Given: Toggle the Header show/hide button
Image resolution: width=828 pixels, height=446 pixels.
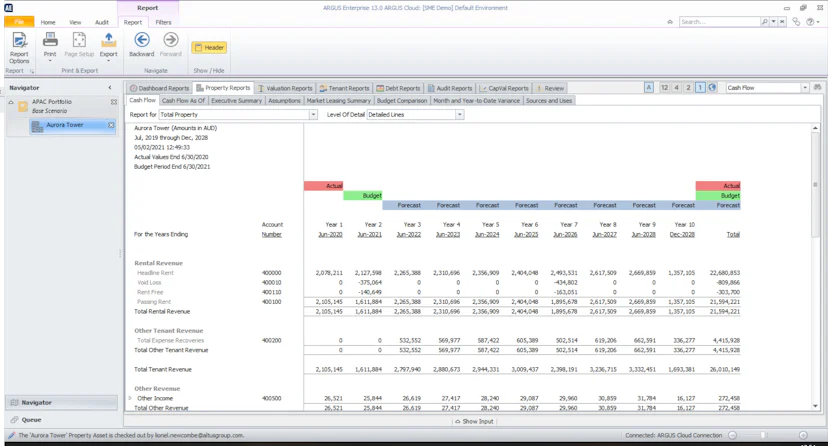Looking at the screenshot, I should pyautogui.click(x=209, y=48).
